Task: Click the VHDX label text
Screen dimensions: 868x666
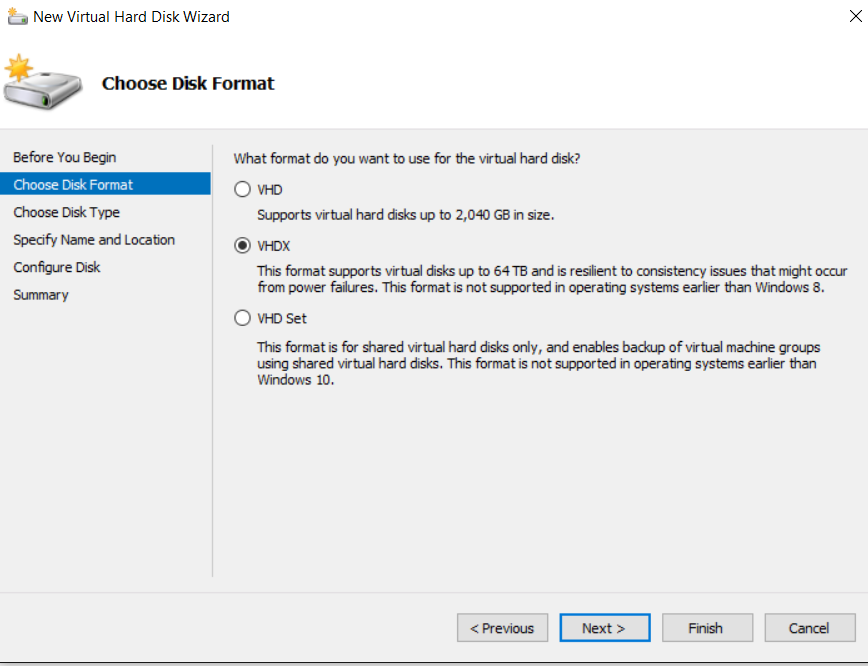Action: (273, 246)
